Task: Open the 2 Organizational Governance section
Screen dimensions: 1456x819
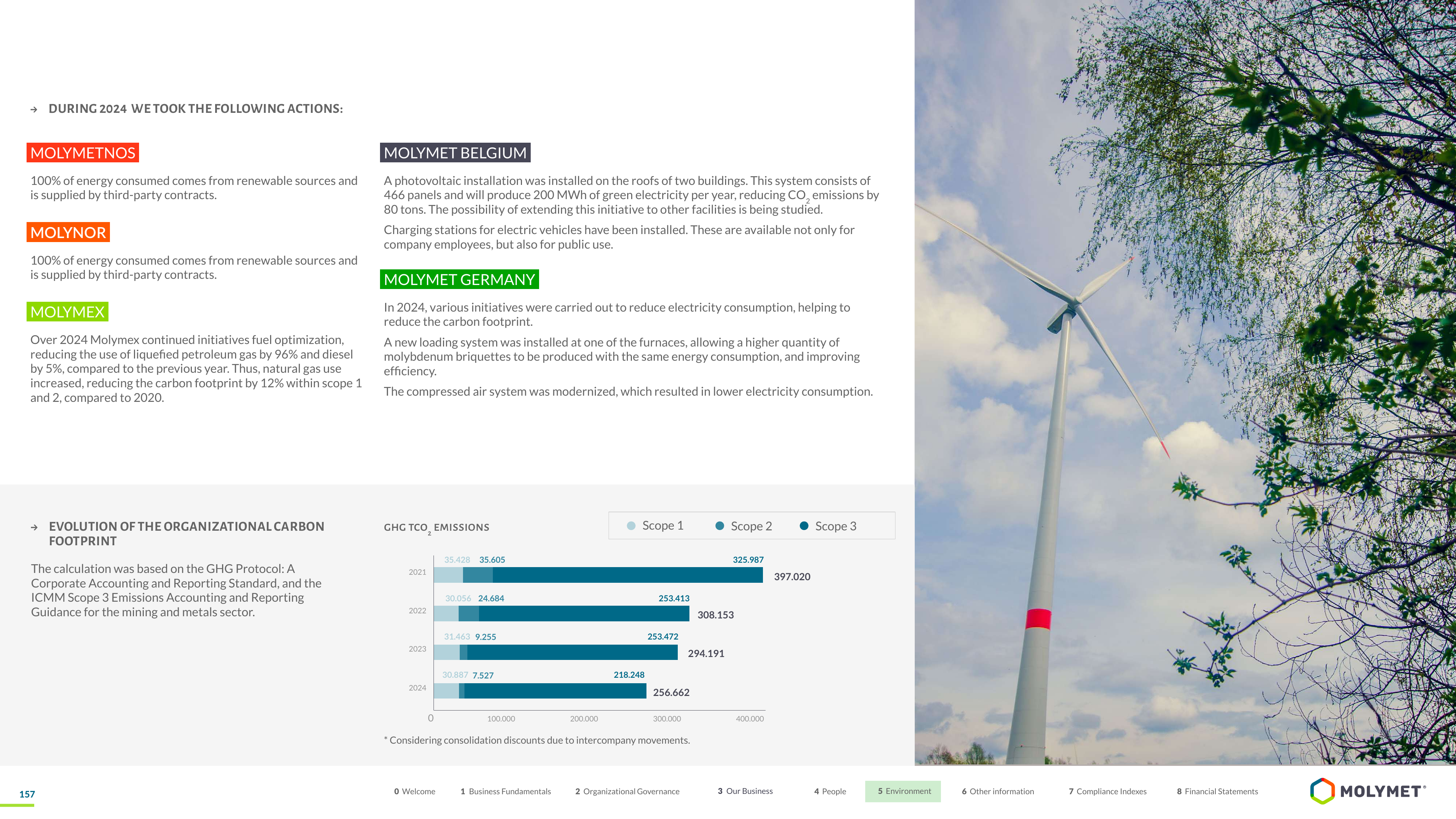Action: coord(627,791)
